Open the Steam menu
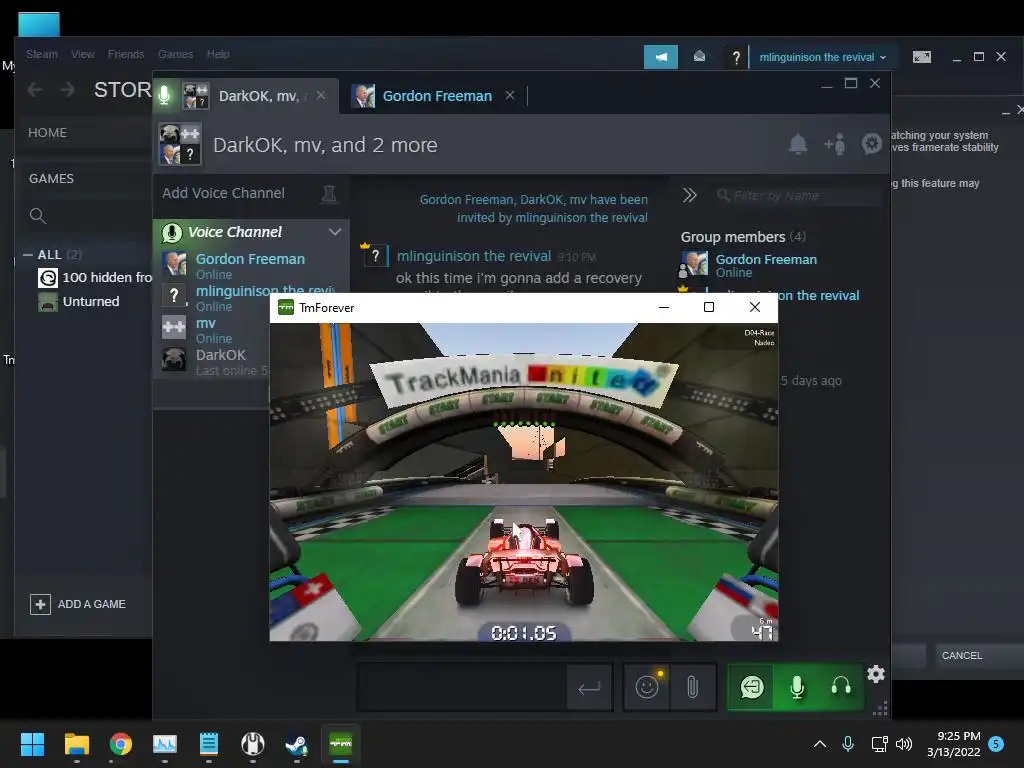This screenshot has height=768, width=1024. click(x=42, y=54)
